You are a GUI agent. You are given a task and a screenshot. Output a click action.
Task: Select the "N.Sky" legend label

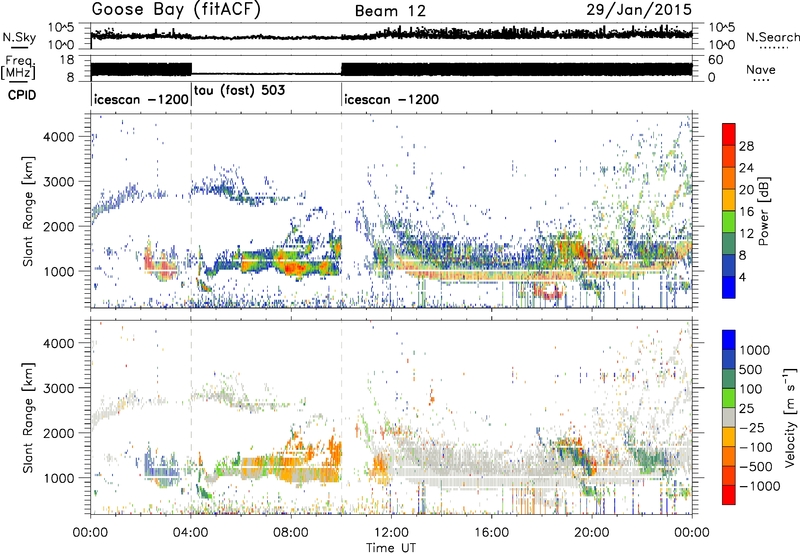pos(19,37)
